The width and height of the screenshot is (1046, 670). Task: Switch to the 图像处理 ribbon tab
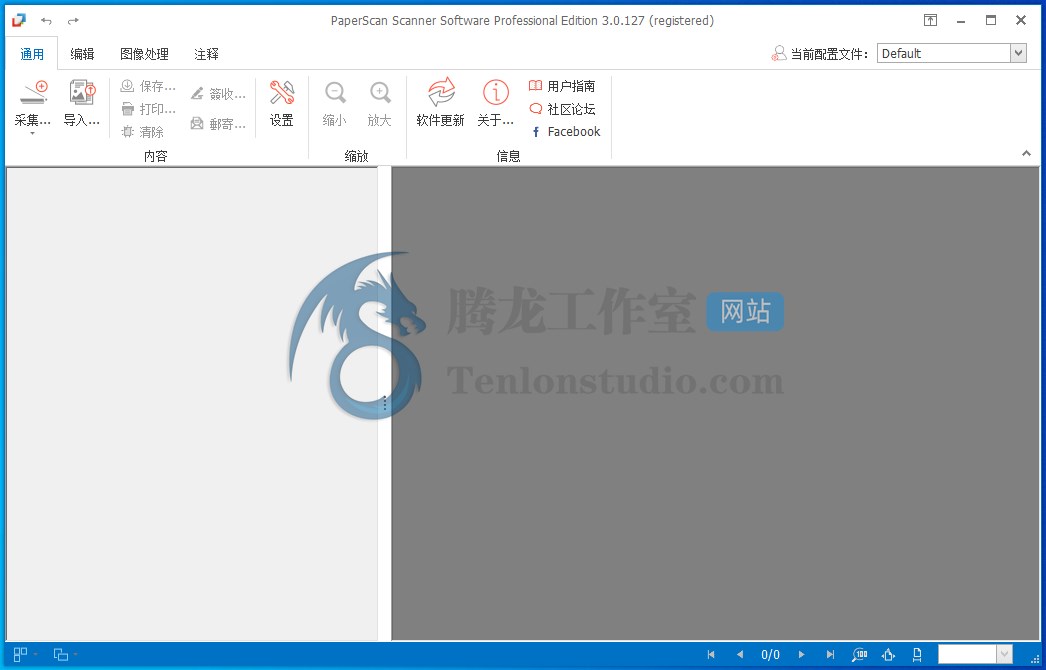click(x=144, y=54)
